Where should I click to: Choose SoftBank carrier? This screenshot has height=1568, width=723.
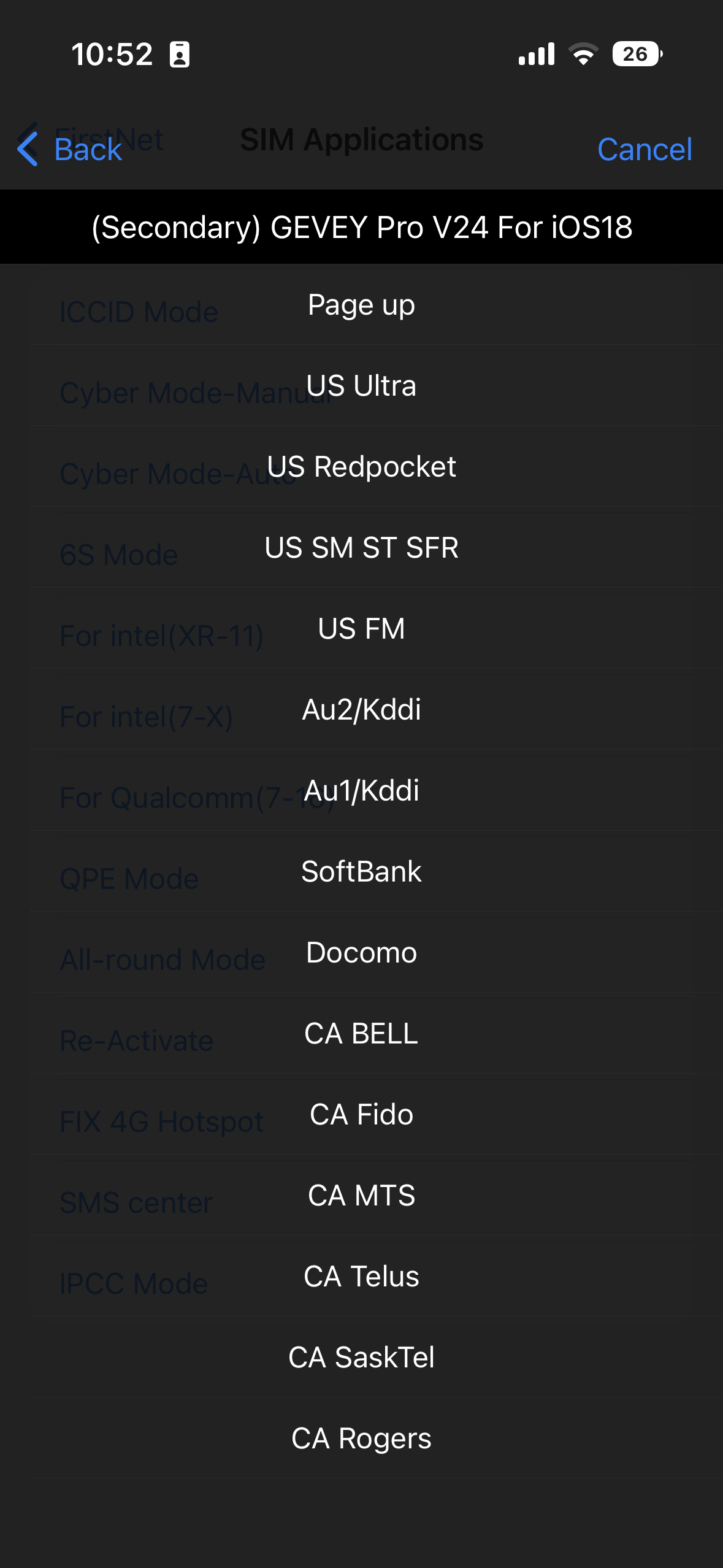361,872
